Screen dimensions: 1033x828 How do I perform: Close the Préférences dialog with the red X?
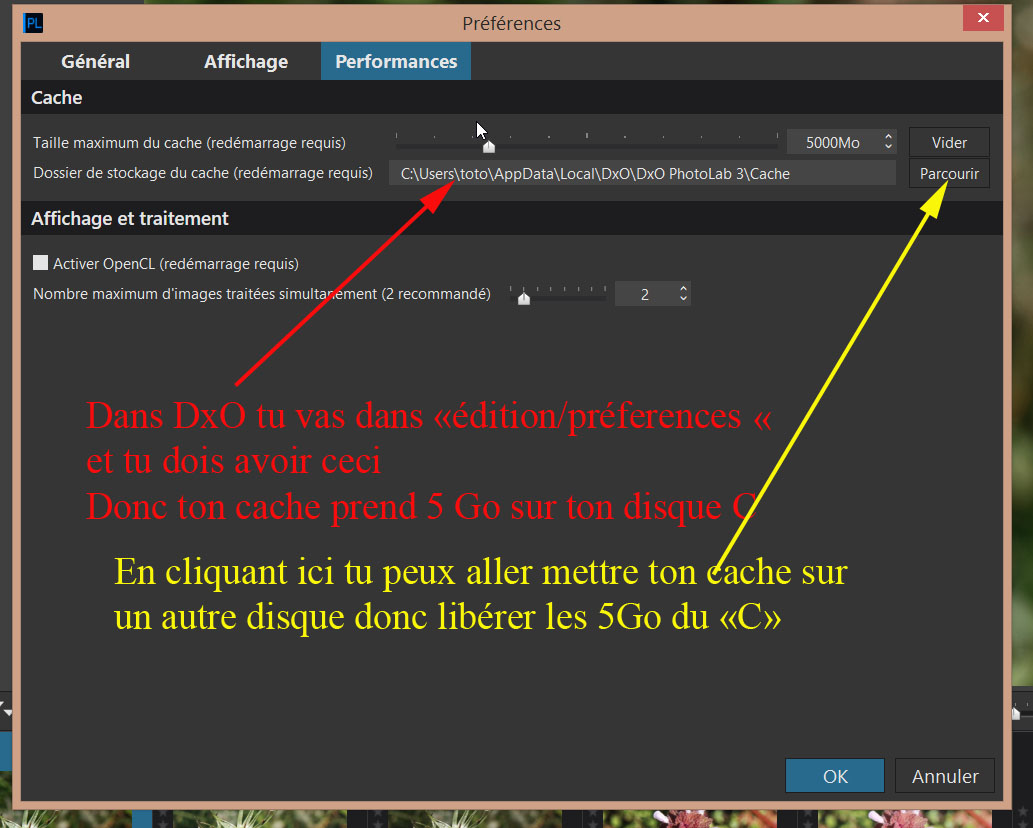pos(982,17)
